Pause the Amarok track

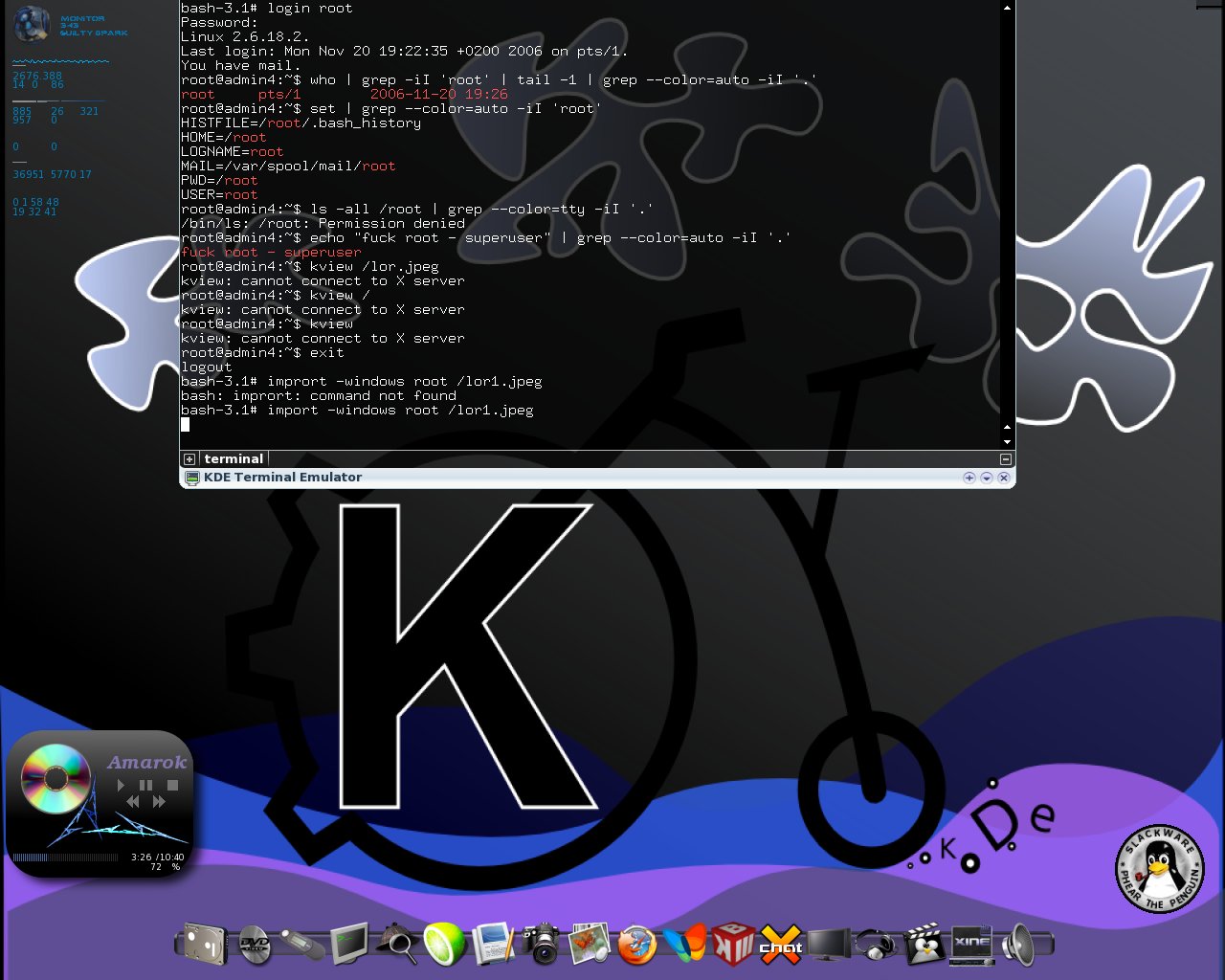point(145,785)
